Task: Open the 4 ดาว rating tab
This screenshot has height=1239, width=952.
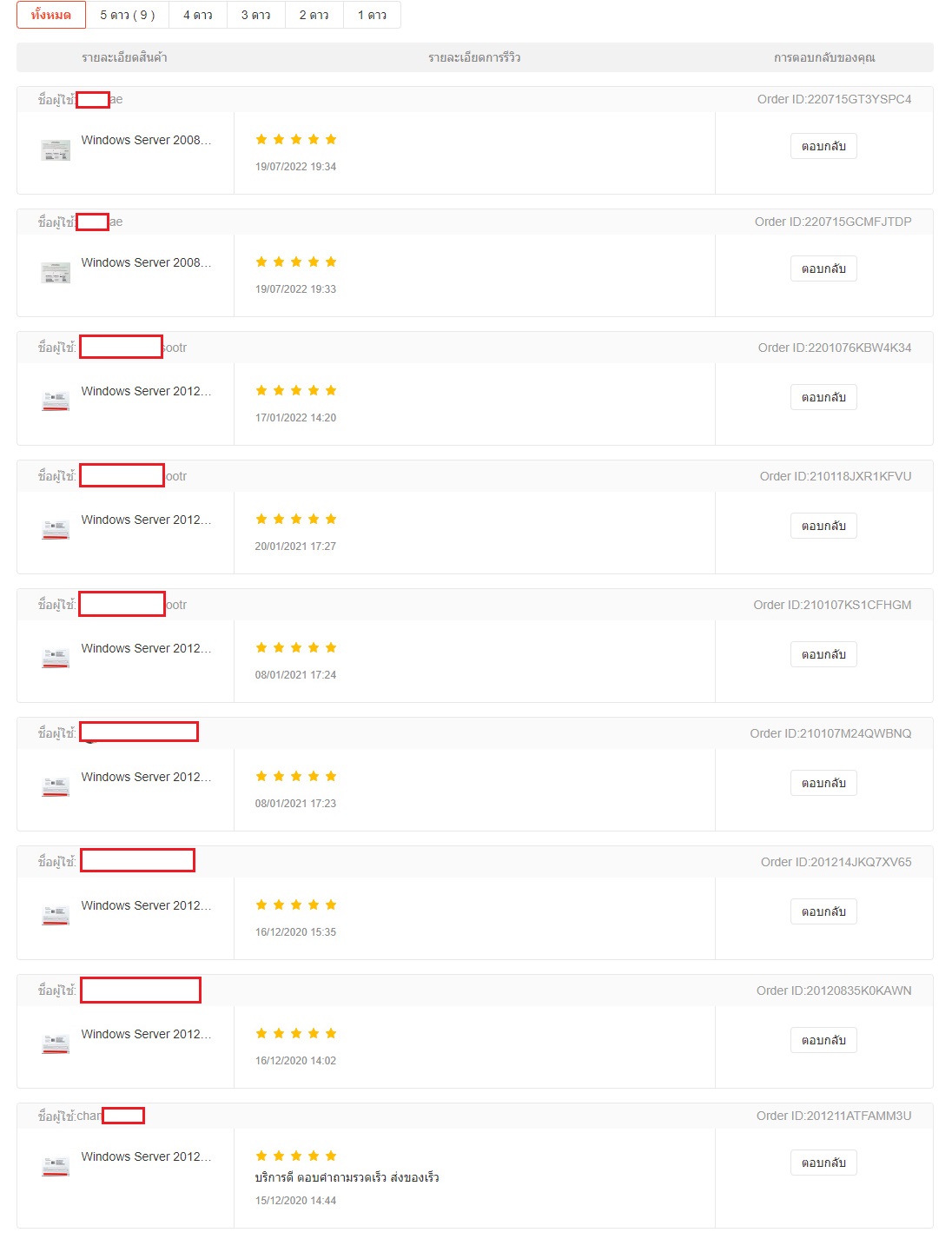Action: [198, 15]
